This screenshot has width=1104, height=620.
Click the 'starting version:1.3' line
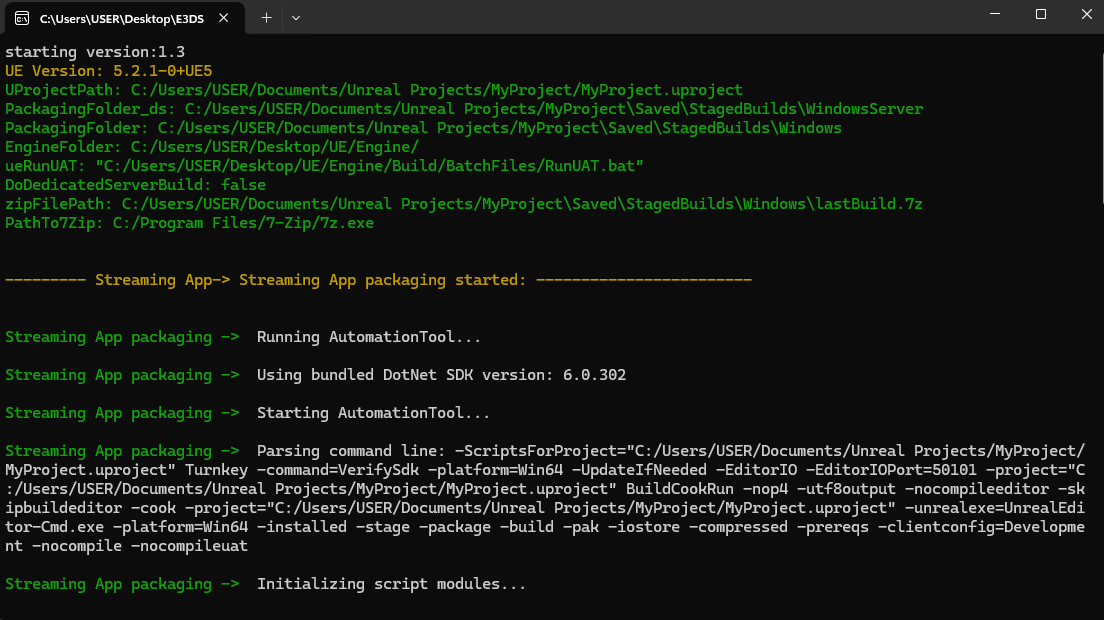click(x=95, y=52)
